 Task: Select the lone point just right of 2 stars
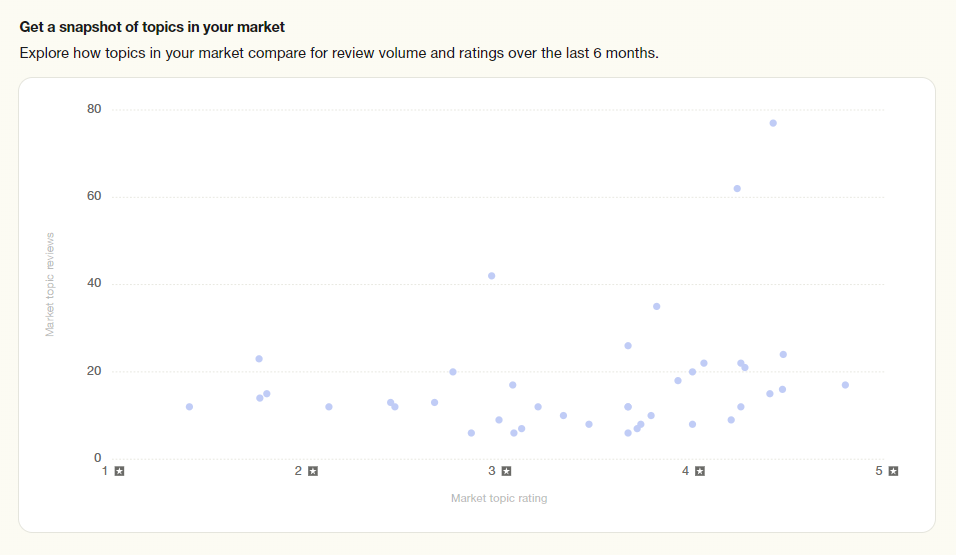[329, 407]
